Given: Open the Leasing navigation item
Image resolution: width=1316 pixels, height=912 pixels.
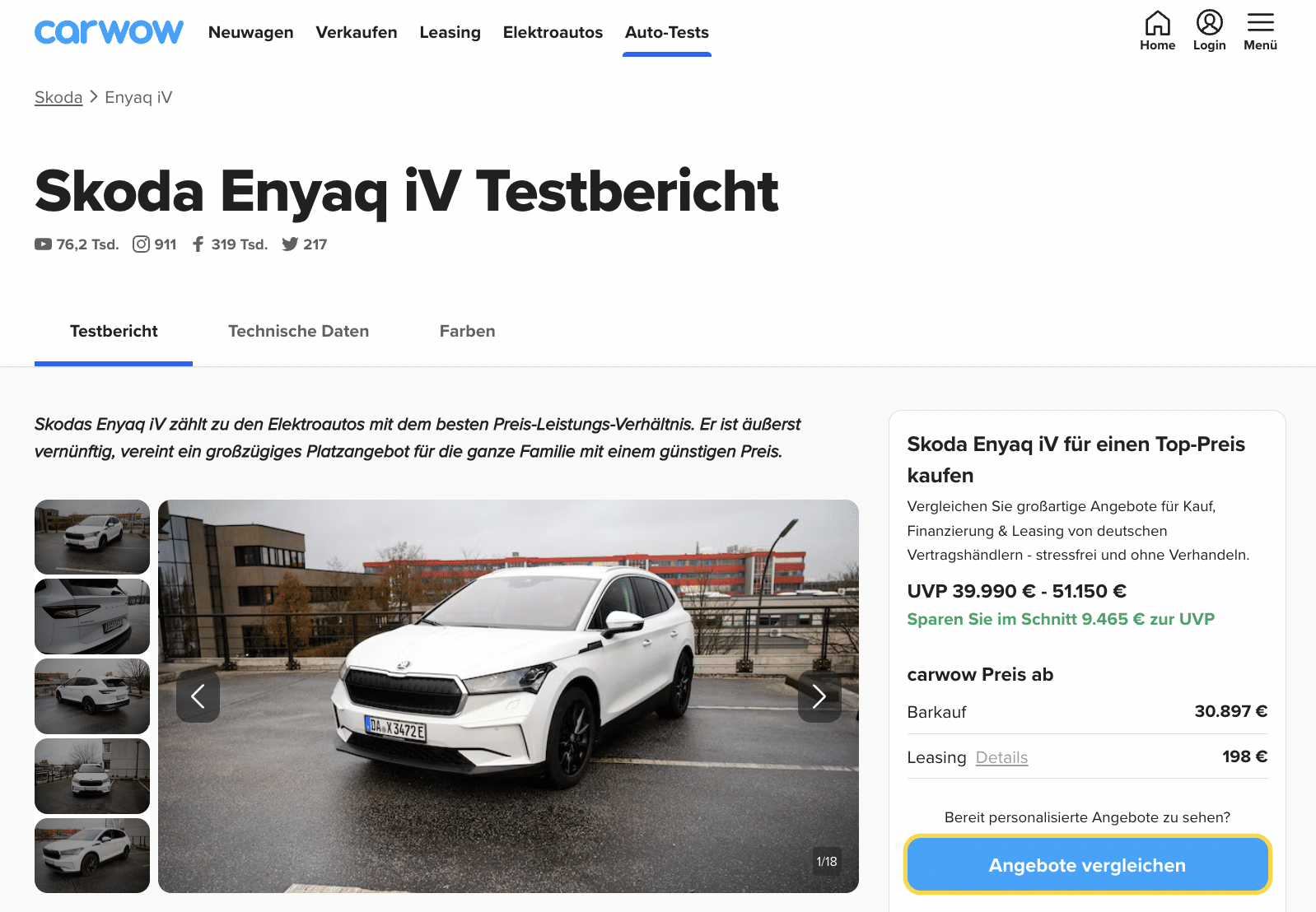Looking at the screenshot, I should tap(450, 32).
